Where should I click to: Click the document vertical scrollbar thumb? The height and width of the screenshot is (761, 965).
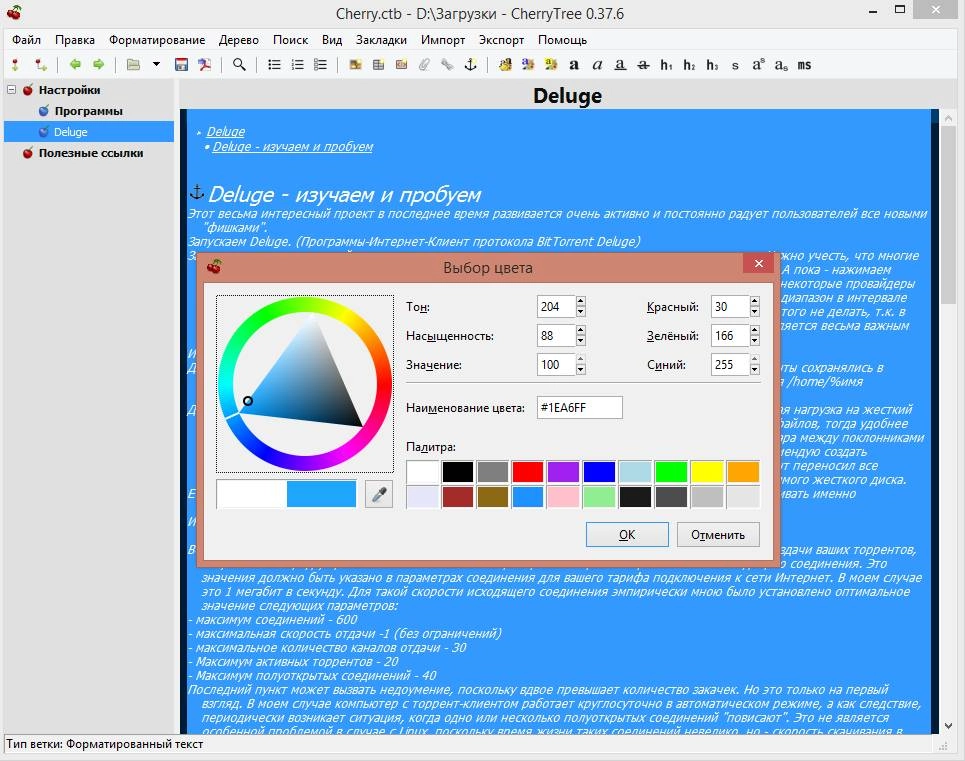click(x=948, y=216)
